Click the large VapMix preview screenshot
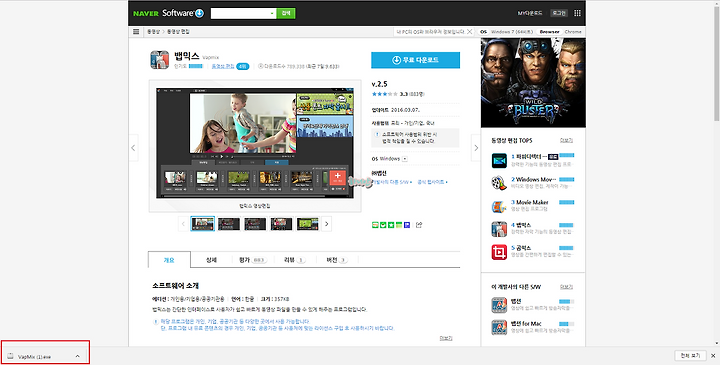This screenshot has height=365, width=720. click(x=255, y=143)
